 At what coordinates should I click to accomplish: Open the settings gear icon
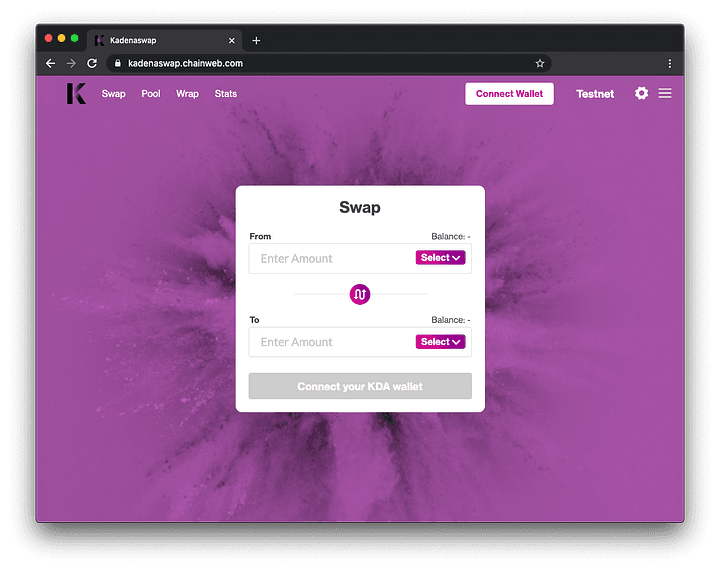coord(641,93)
